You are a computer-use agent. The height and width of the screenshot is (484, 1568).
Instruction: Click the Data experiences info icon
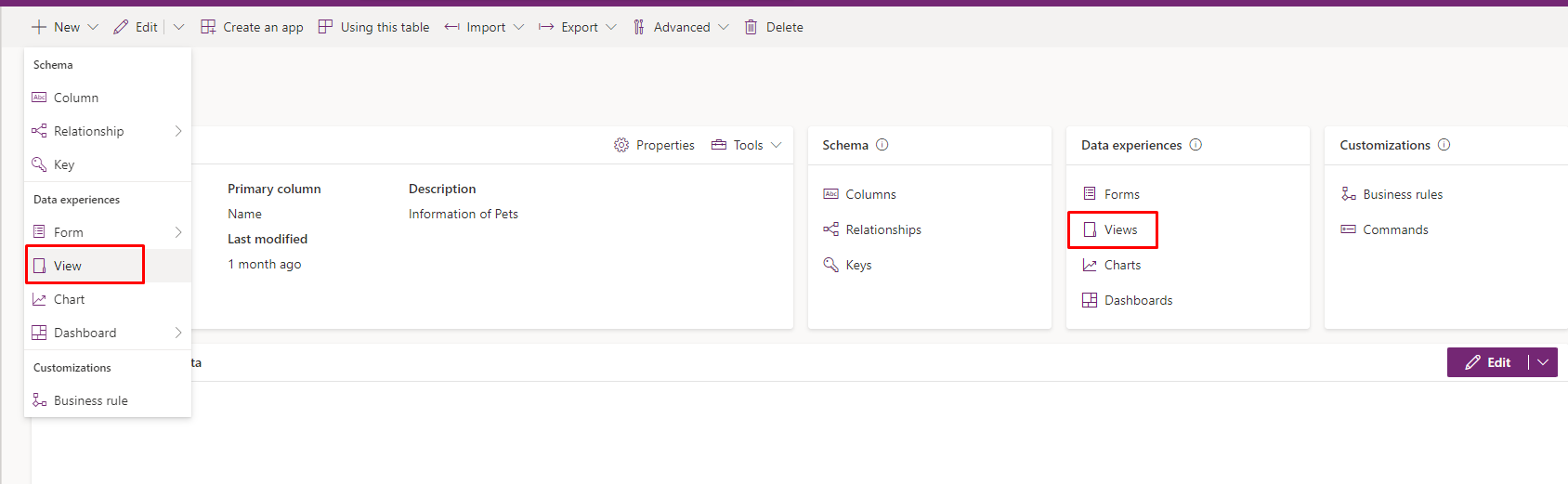pos(1196,145)
